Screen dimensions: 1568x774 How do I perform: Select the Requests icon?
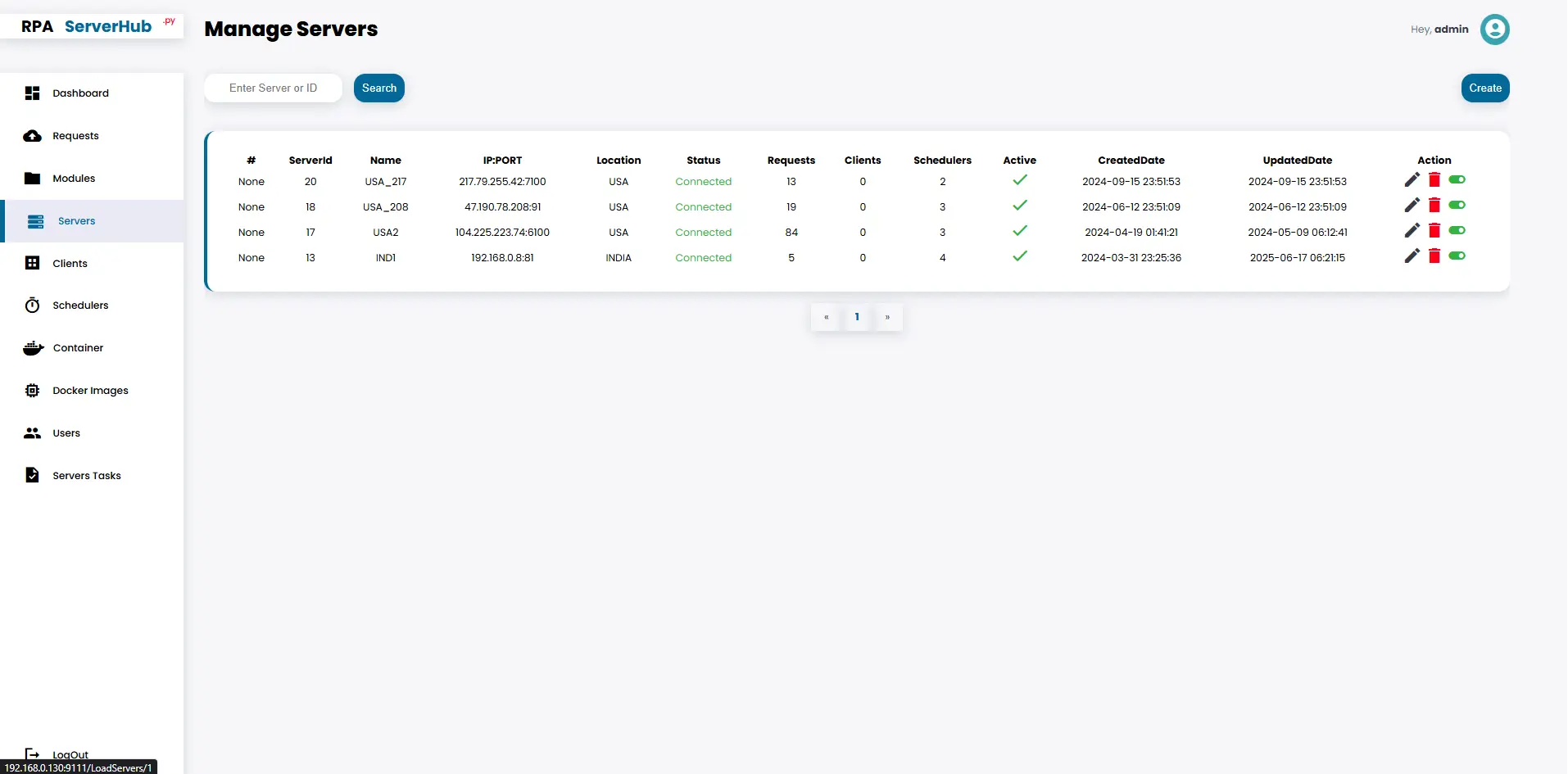tap(32, 135)
